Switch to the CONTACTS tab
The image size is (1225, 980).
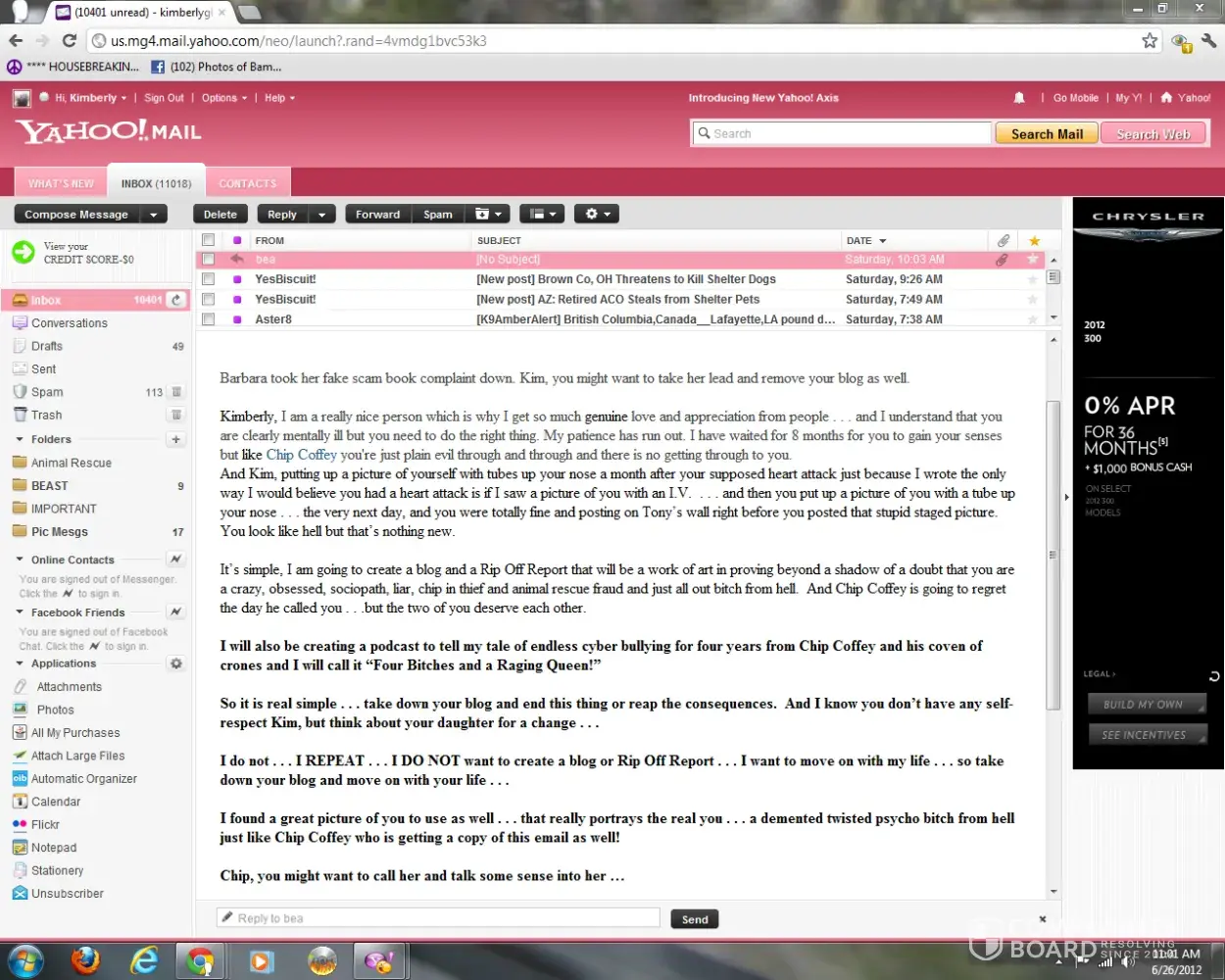point(248,183)
